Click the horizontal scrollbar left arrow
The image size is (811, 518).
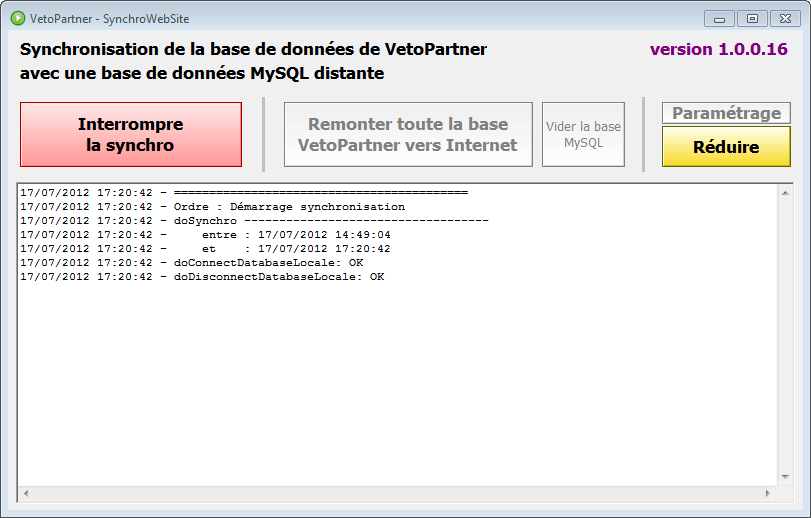(x=25, y=493)
